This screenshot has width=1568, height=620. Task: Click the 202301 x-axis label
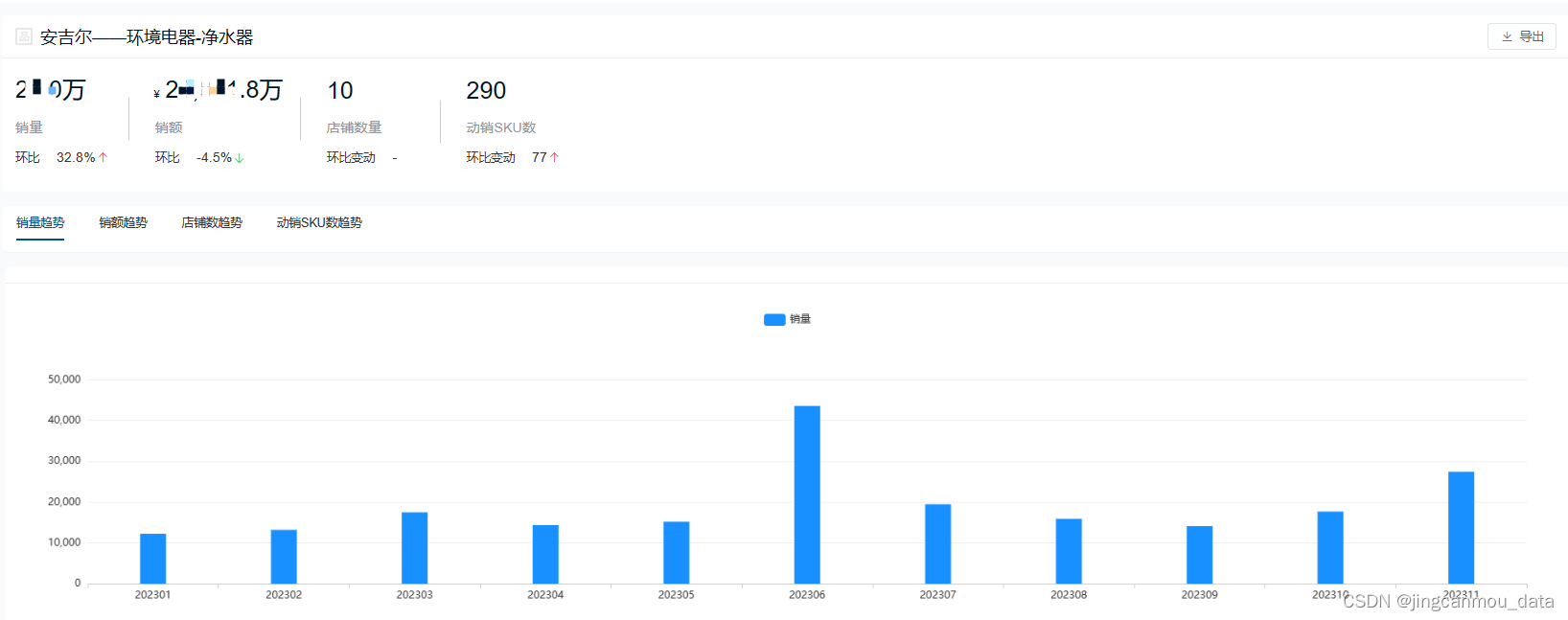click(x=152, y=595)
